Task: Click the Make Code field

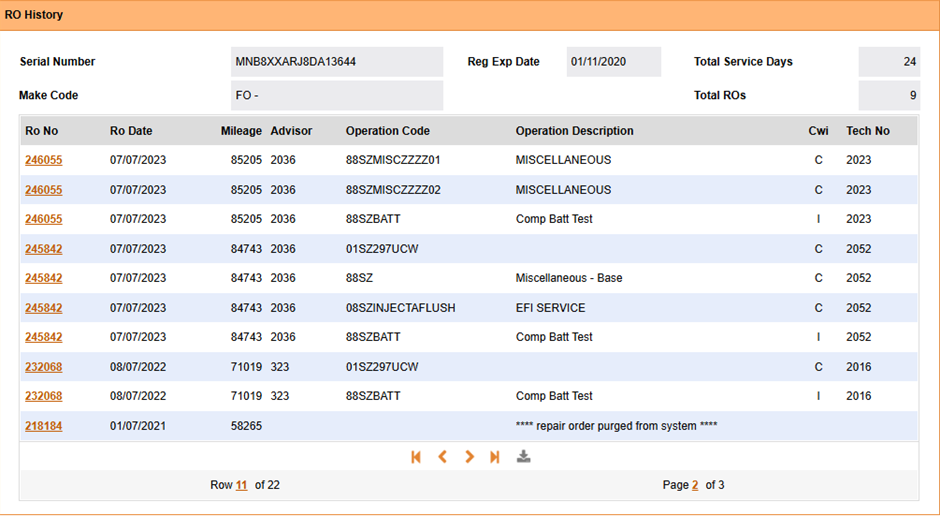Action: pyautogui.click(x=336, y=96)
